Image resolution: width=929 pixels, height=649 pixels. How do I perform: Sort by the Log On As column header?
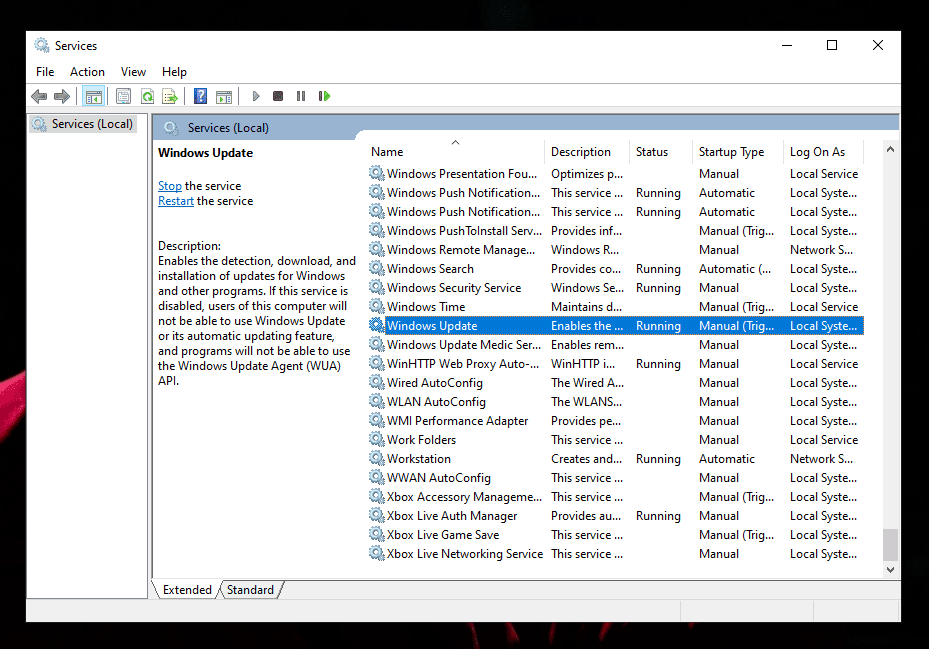[x=824, y=152]
